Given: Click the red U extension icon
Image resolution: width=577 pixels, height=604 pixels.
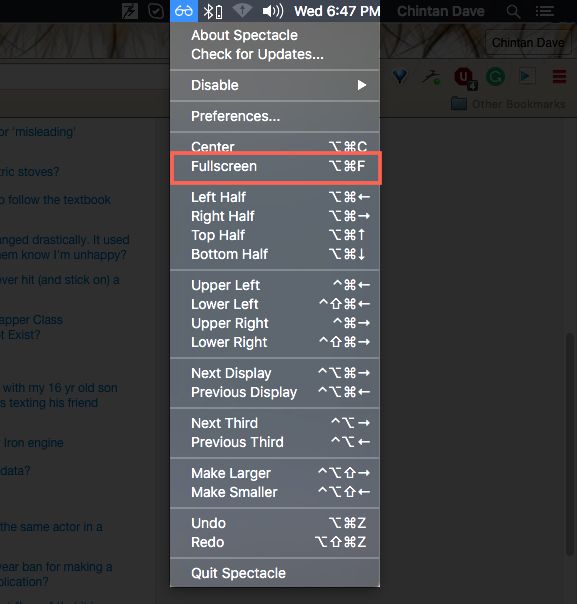Looking at the screenshot, I should pos(465,78).
